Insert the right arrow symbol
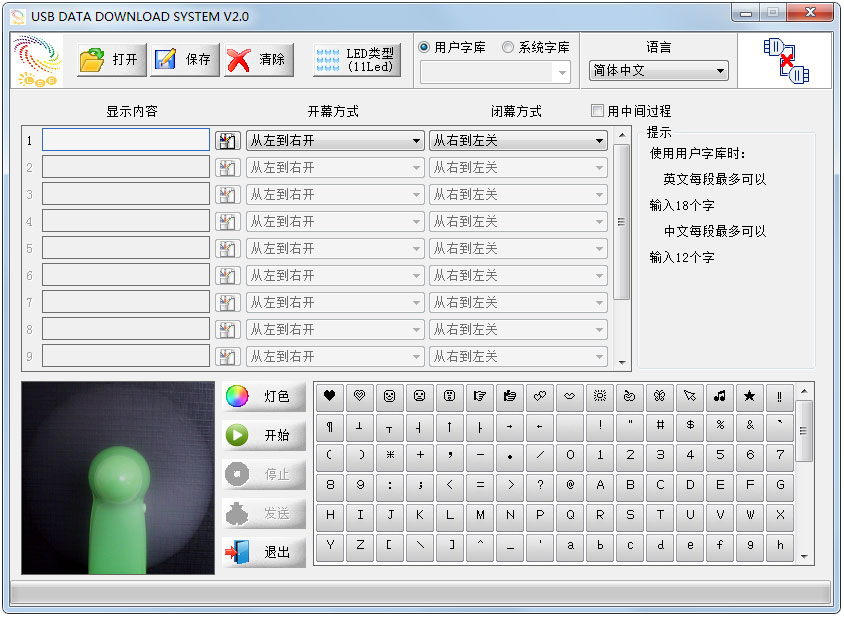The width and height of the screenshot is (844, 617). click(x=510, y=426)
